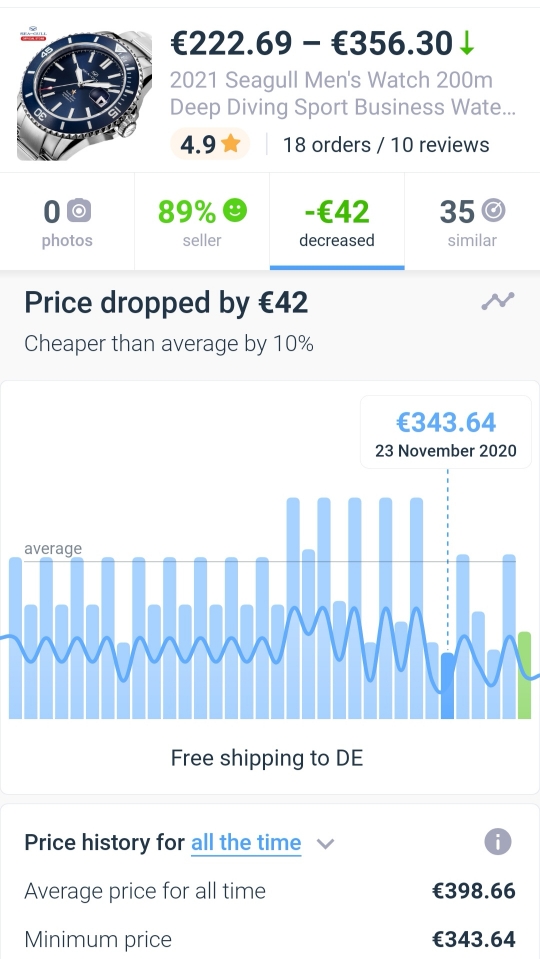Toggle chart view with the line graph icon
Screen dimensions: 540x959
498,301
